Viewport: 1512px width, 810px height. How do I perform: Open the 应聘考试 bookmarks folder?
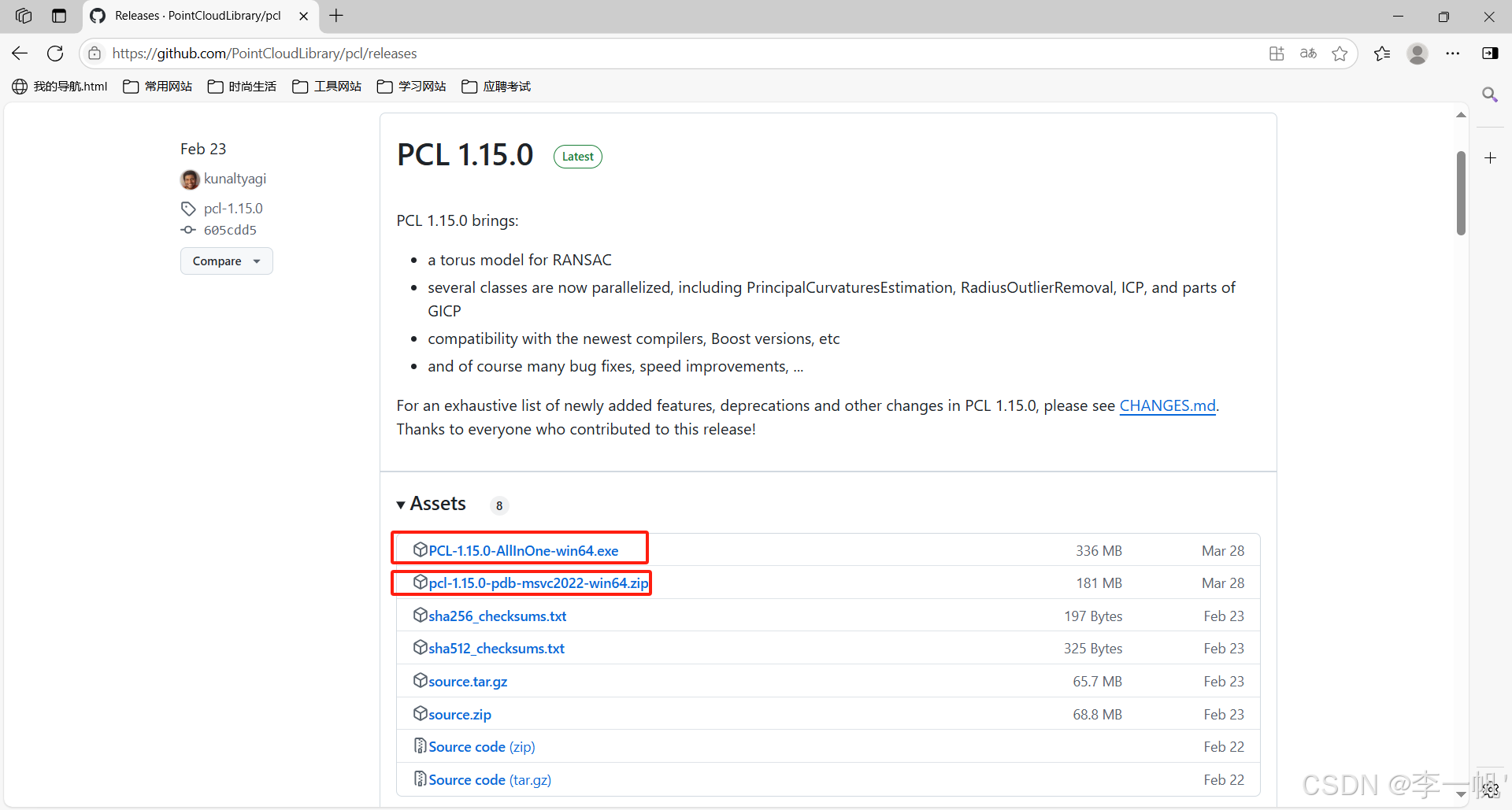pos(496,87)
